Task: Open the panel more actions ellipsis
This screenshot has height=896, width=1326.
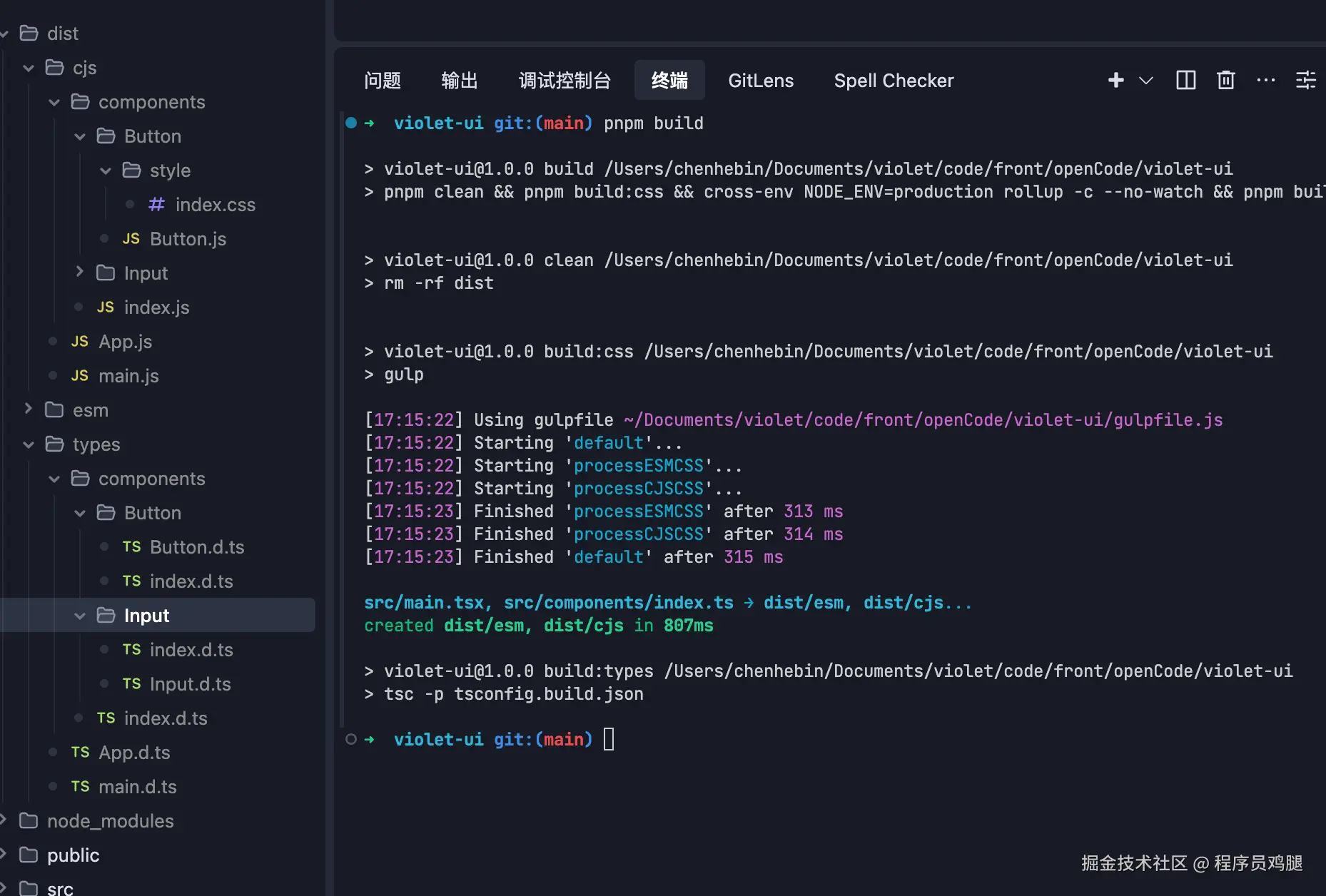Action: 1265,81
